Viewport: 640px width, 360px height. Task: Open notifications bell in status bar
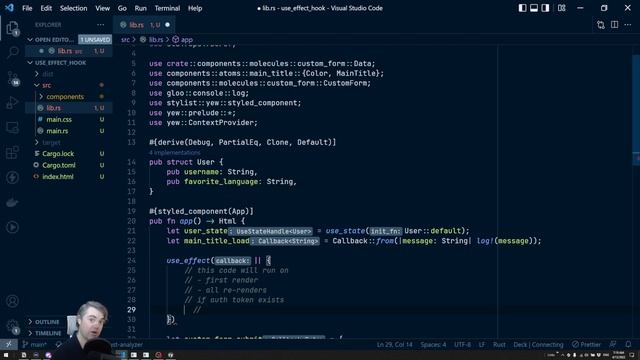(x=628, y=344)
